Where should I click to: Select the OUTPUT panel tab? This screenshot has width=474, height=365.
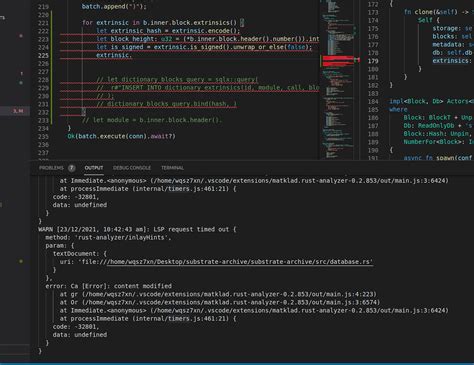coord(94,168)
